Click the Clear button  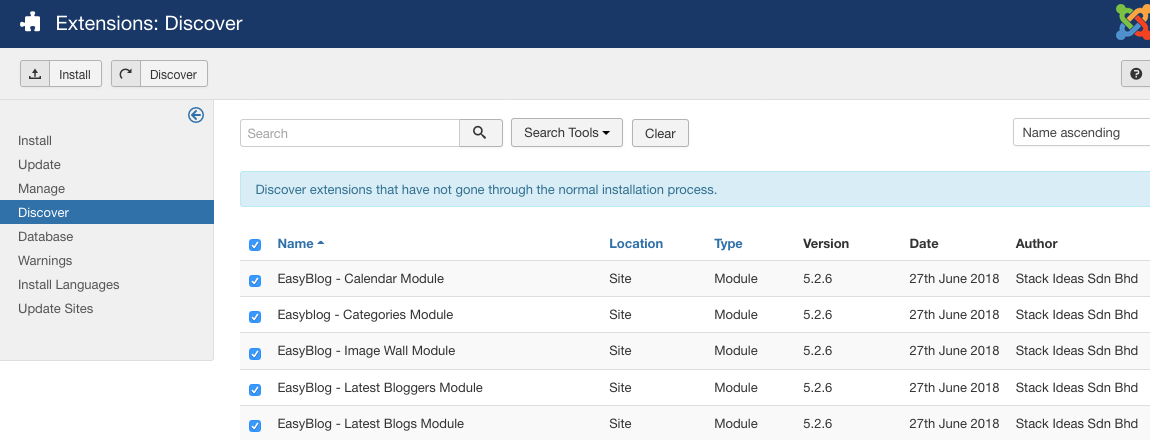tap(660, 133)
